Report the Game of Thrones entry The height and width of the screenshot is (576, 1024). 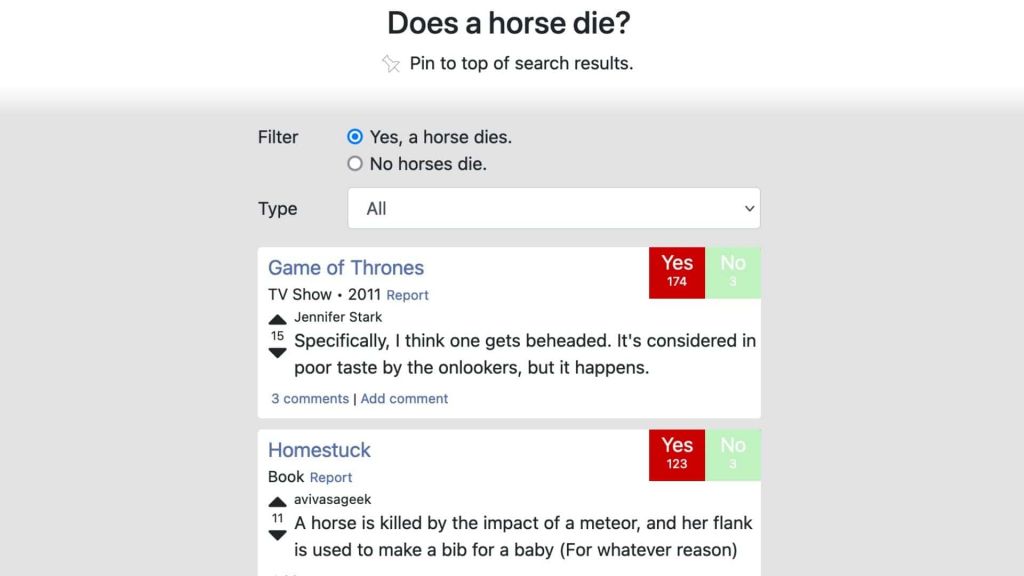click(x=407, y=295)
